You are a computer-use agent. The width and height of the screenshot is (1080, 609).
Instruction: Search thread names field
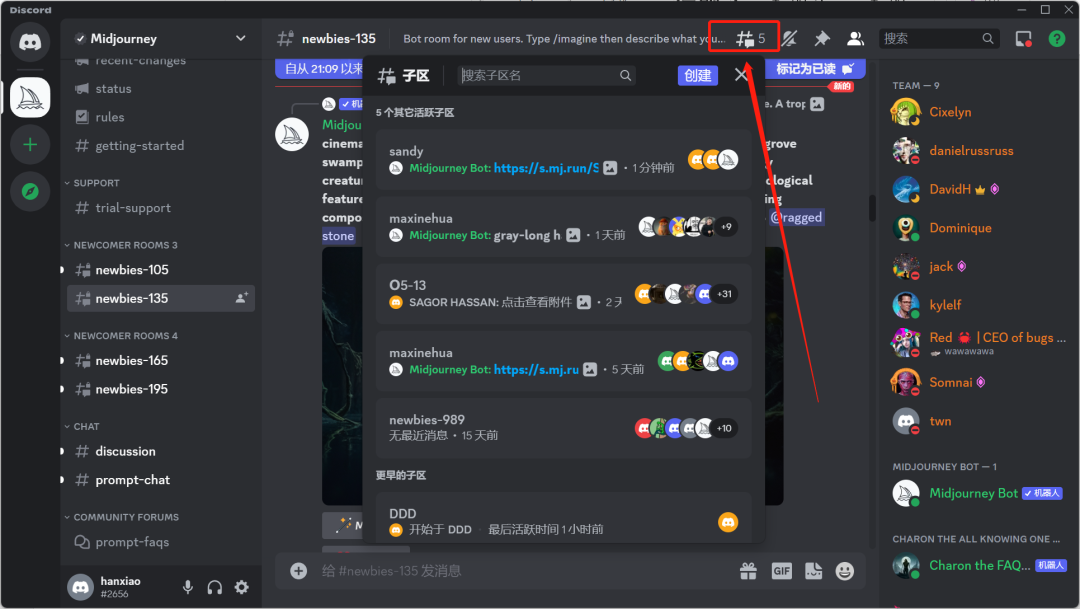point(546,75)
